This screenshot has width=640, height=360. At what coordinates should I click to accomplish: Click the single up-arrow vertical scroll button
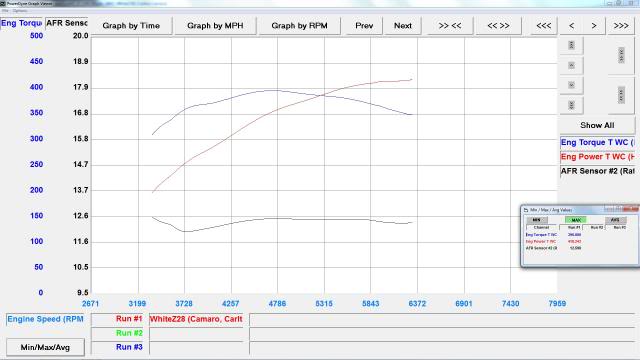[x=571, y=65]
